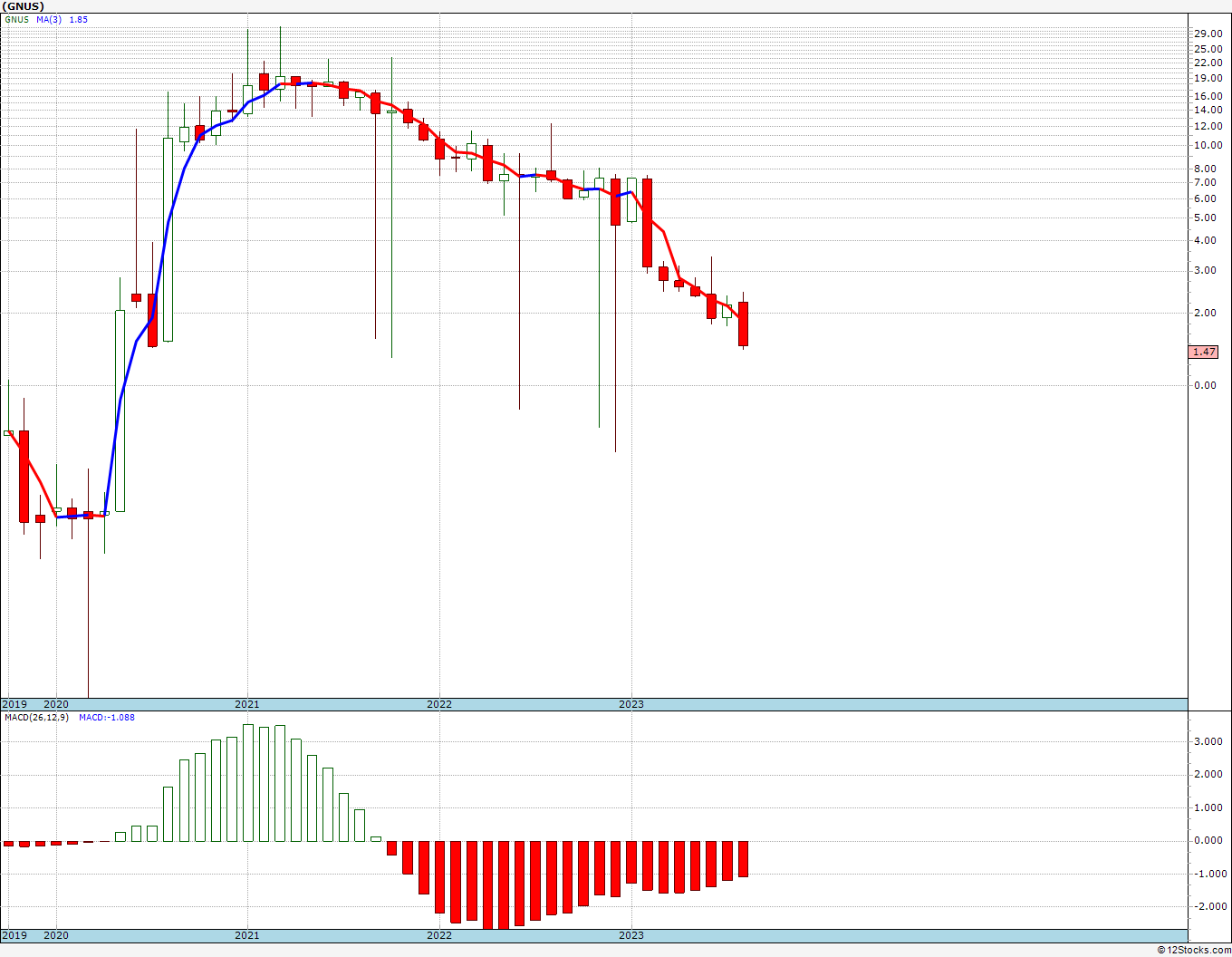Click 2019 on the price chart time axis

[14, 704]
